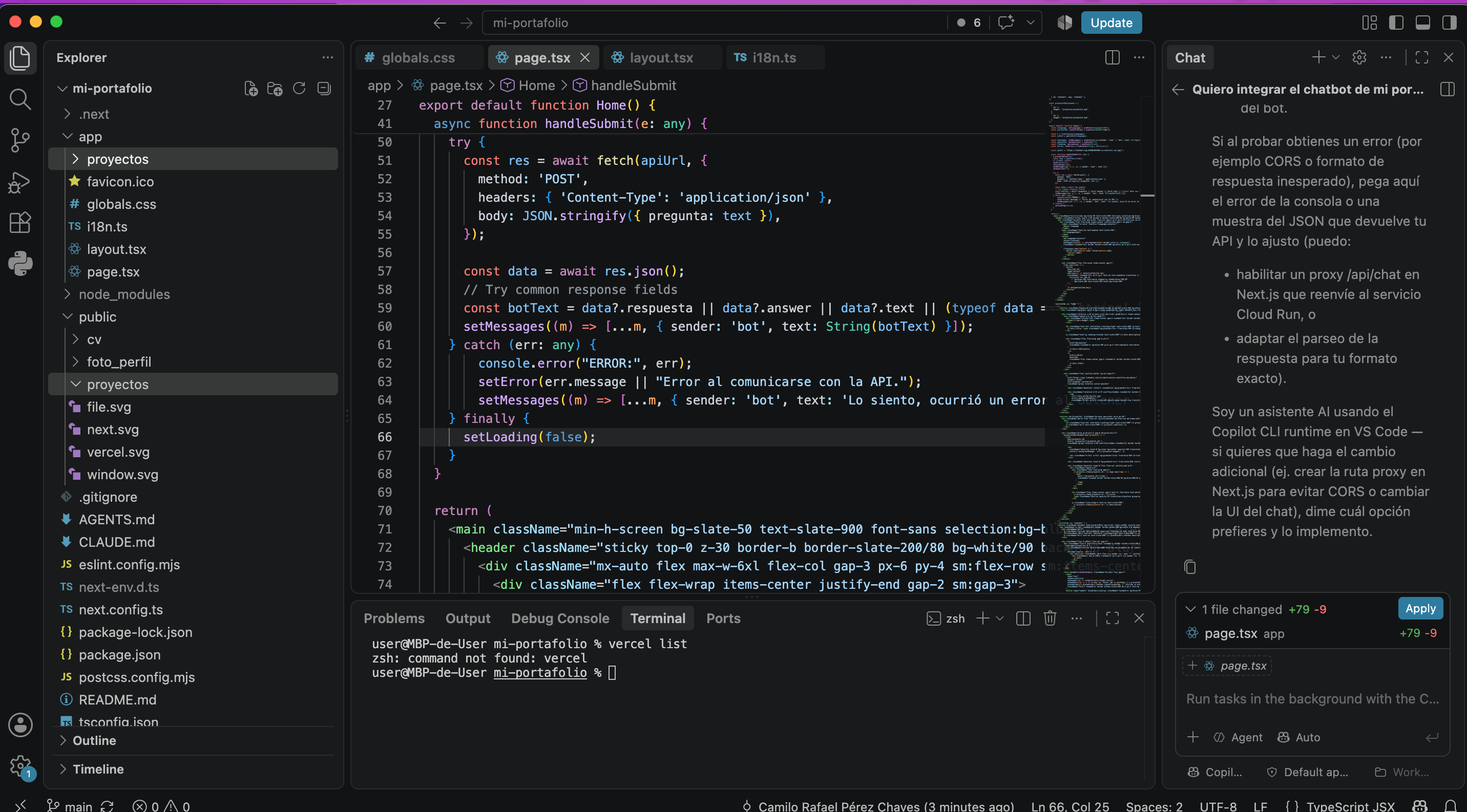
Task: Open the Run and Debug view
Action: click(x=20, y=182)
